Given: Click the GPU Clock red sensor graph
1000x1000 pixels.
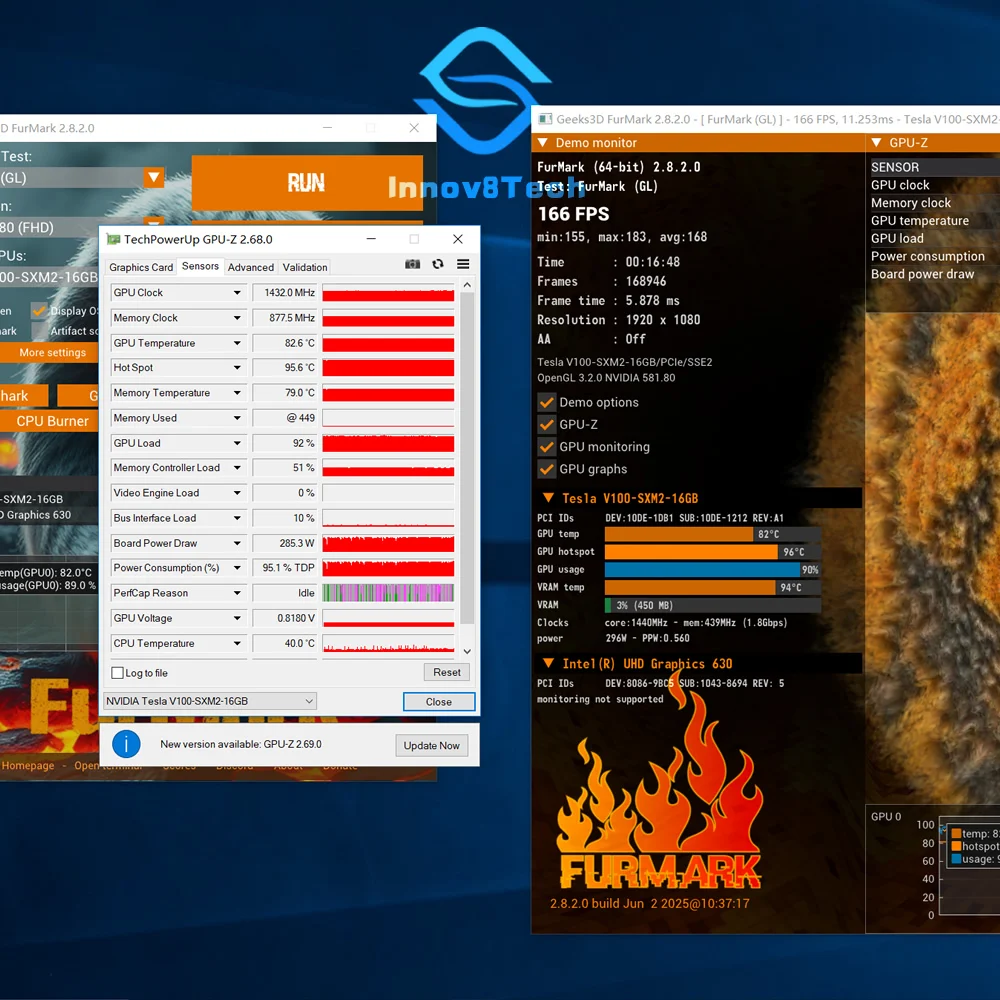Looking at the screenshot, I should [388, 293].
